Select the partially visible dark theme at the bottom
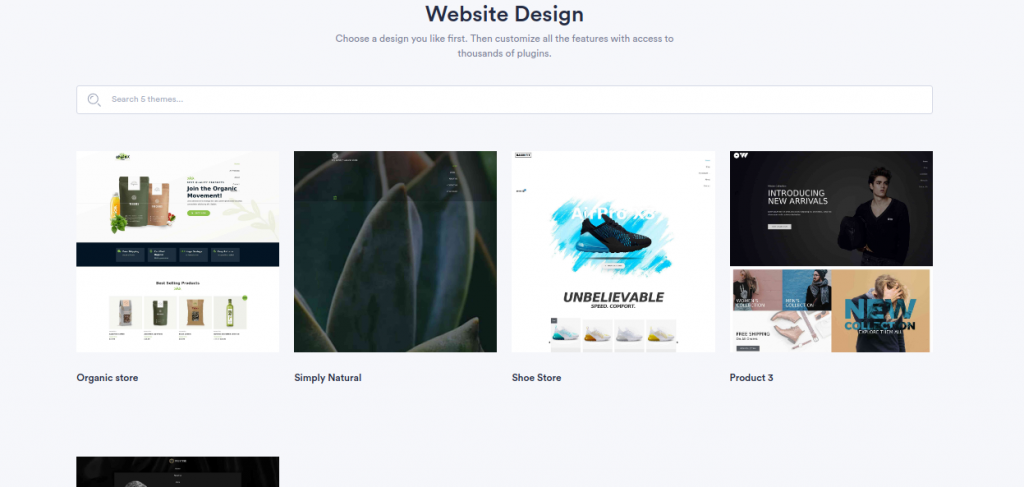The width and height of the screenshot is (1024, 487). 178,471
